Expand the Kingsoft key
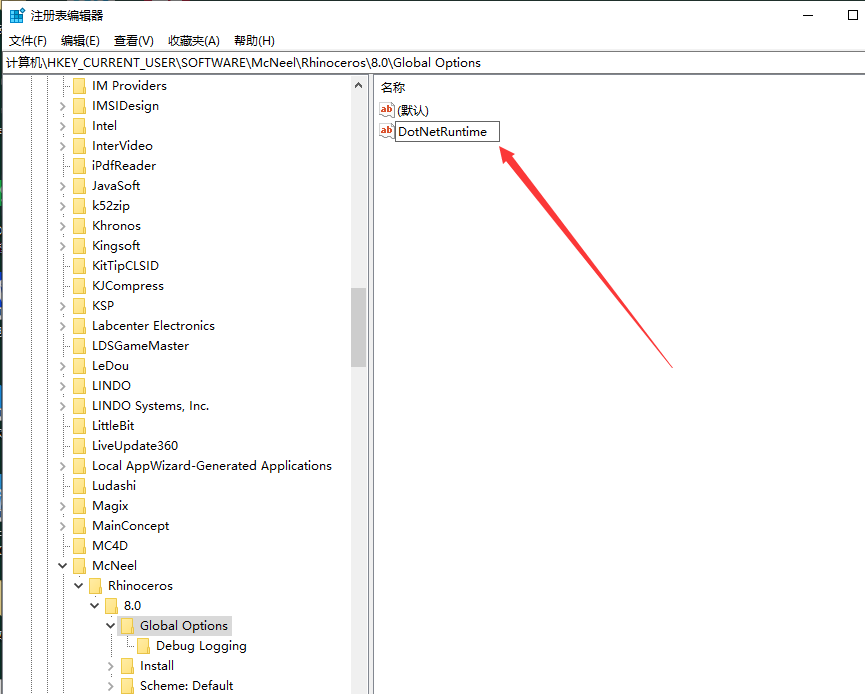 (62, 245)
